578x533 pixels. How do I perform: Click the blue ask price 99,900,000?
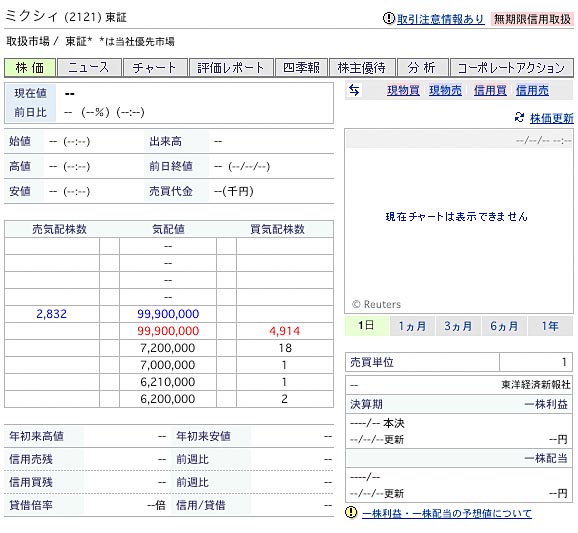(x=168, y=314)
